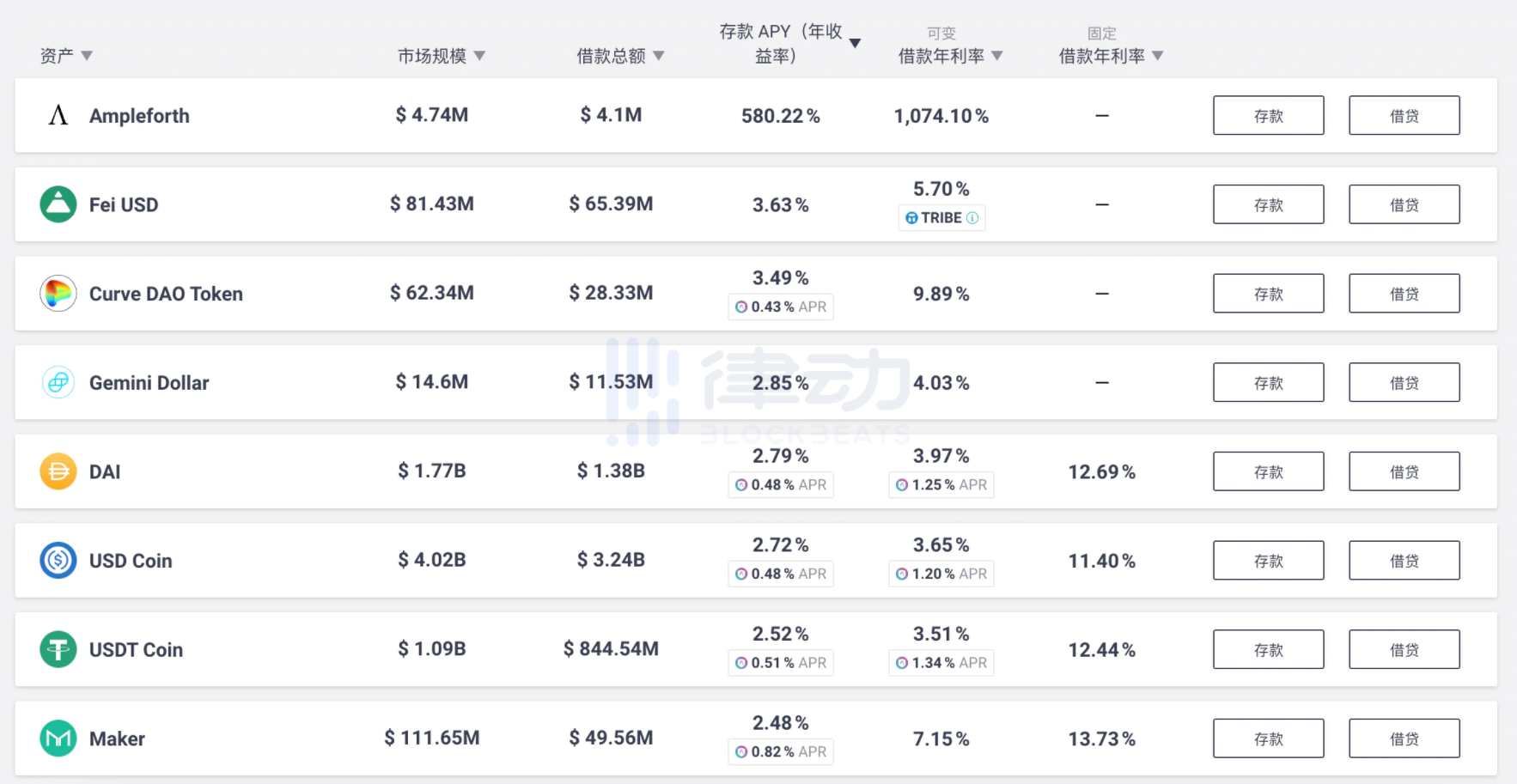Click 存款 button for USD Coin
The image size is (1517, 784).
(x=1268, y=561)
